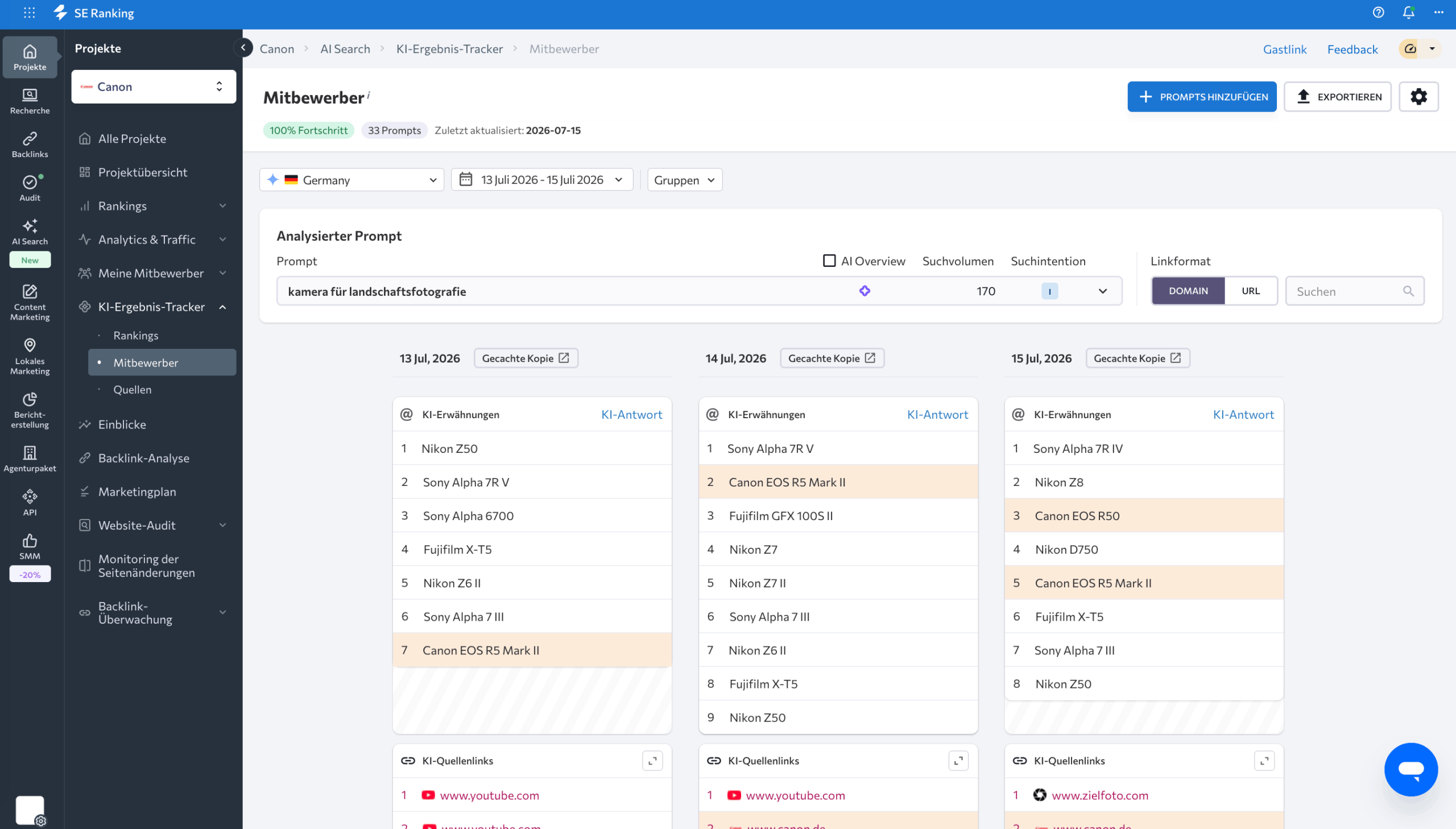Open KI-Antwort for 15 Jul column
Screen dimensions: 1456x829
coord(1243,414)
